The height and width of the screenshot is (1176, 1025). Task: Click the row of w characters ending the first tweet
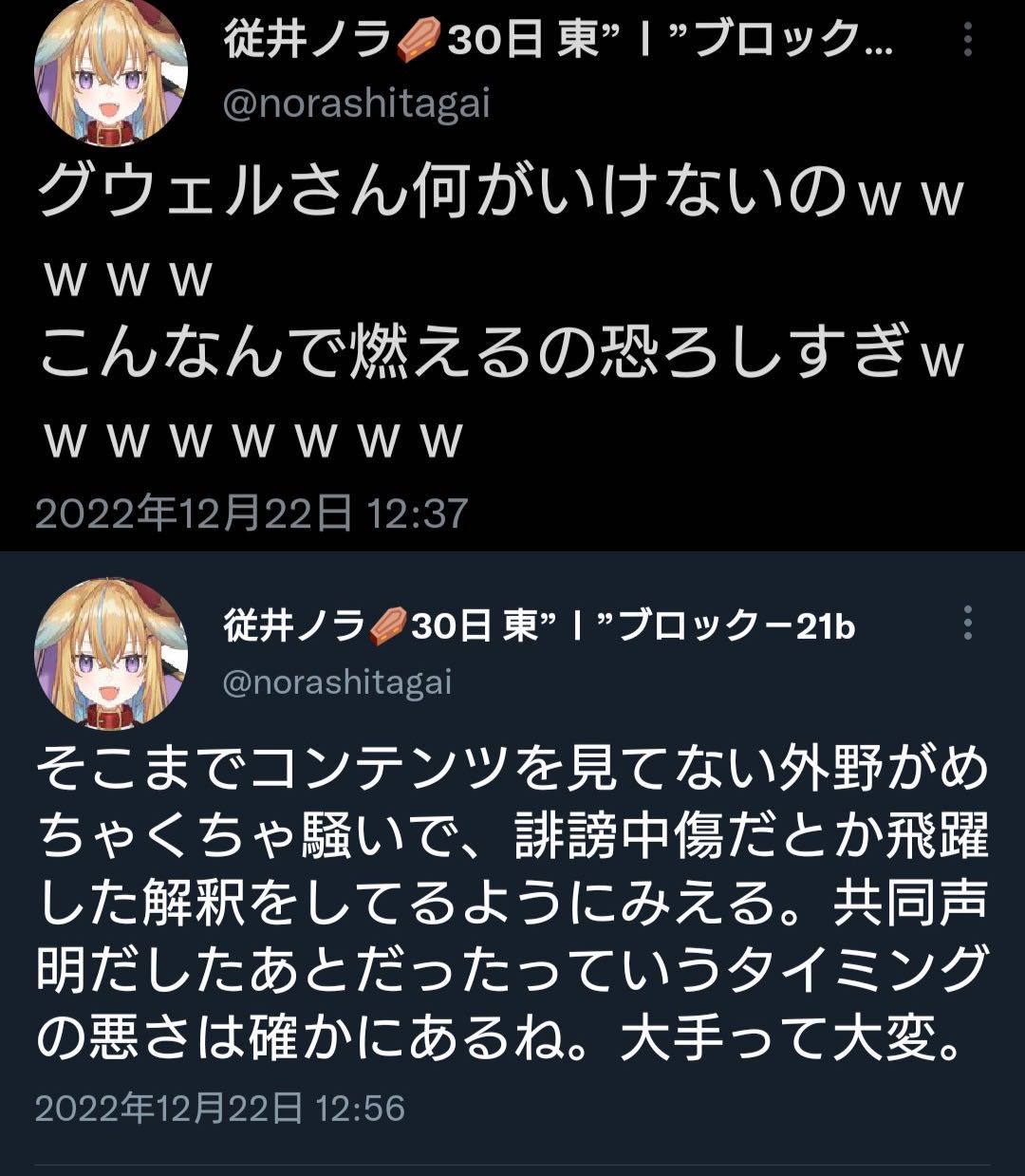[253, 440]
